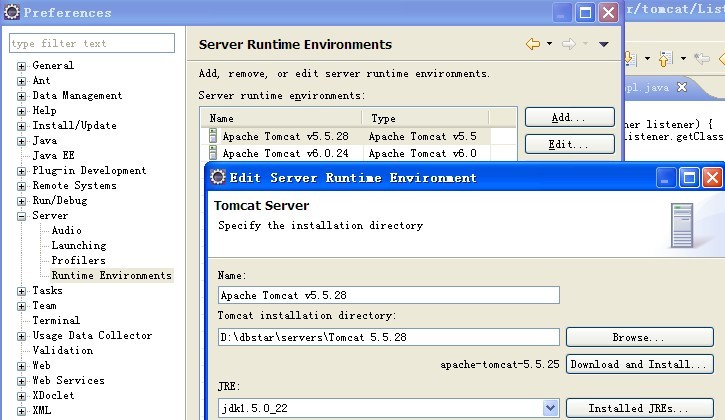Focus the type filter text field
Viewport: 725px width, 420px height.
(x=92, y=43)
